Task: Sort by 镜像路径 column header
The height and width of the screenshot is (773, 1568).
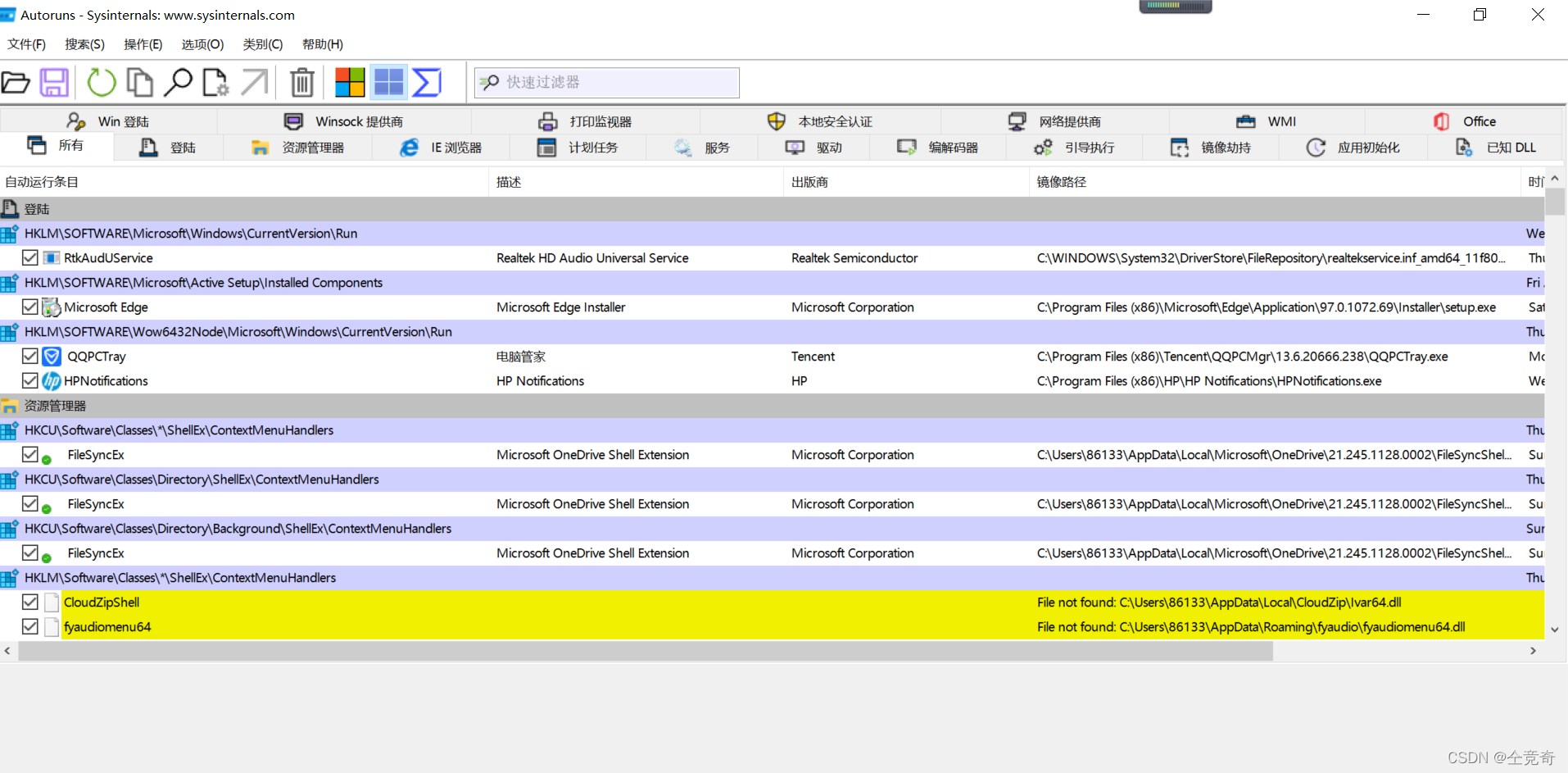Action: (1275, 182)
